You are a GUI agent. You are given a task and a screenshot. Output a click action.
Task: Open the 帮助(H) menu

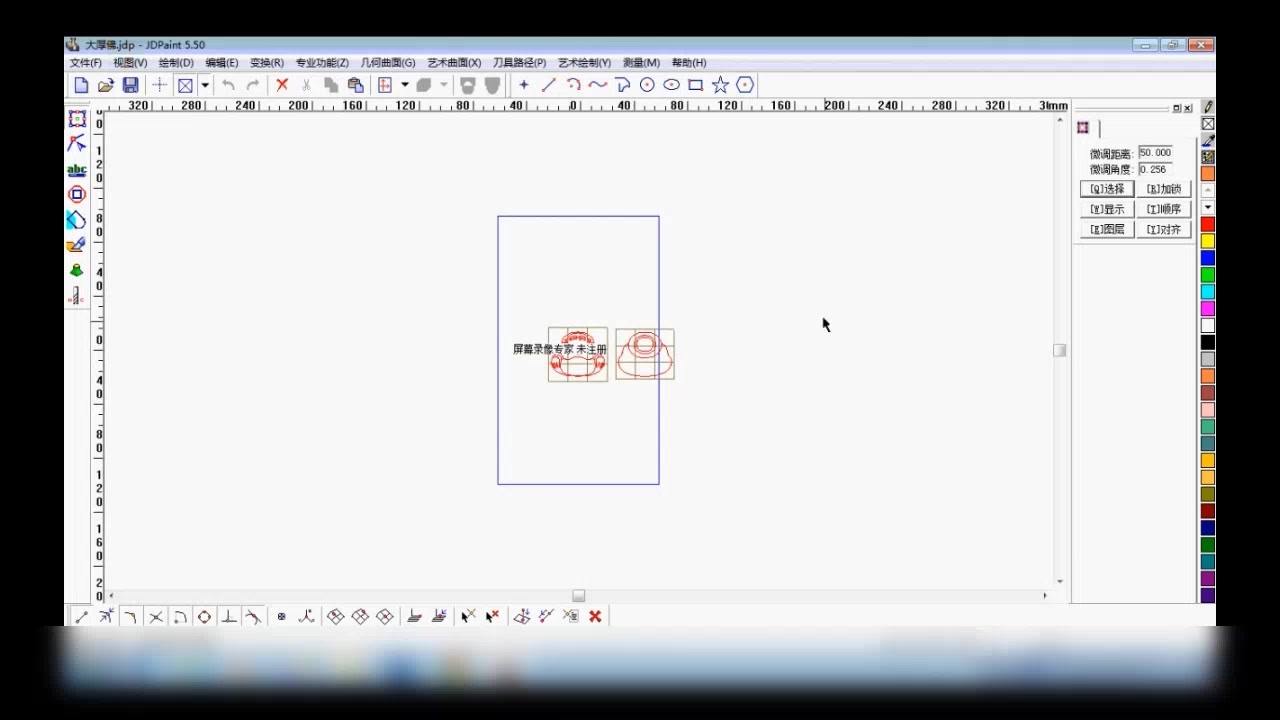(x=689, y=63)
